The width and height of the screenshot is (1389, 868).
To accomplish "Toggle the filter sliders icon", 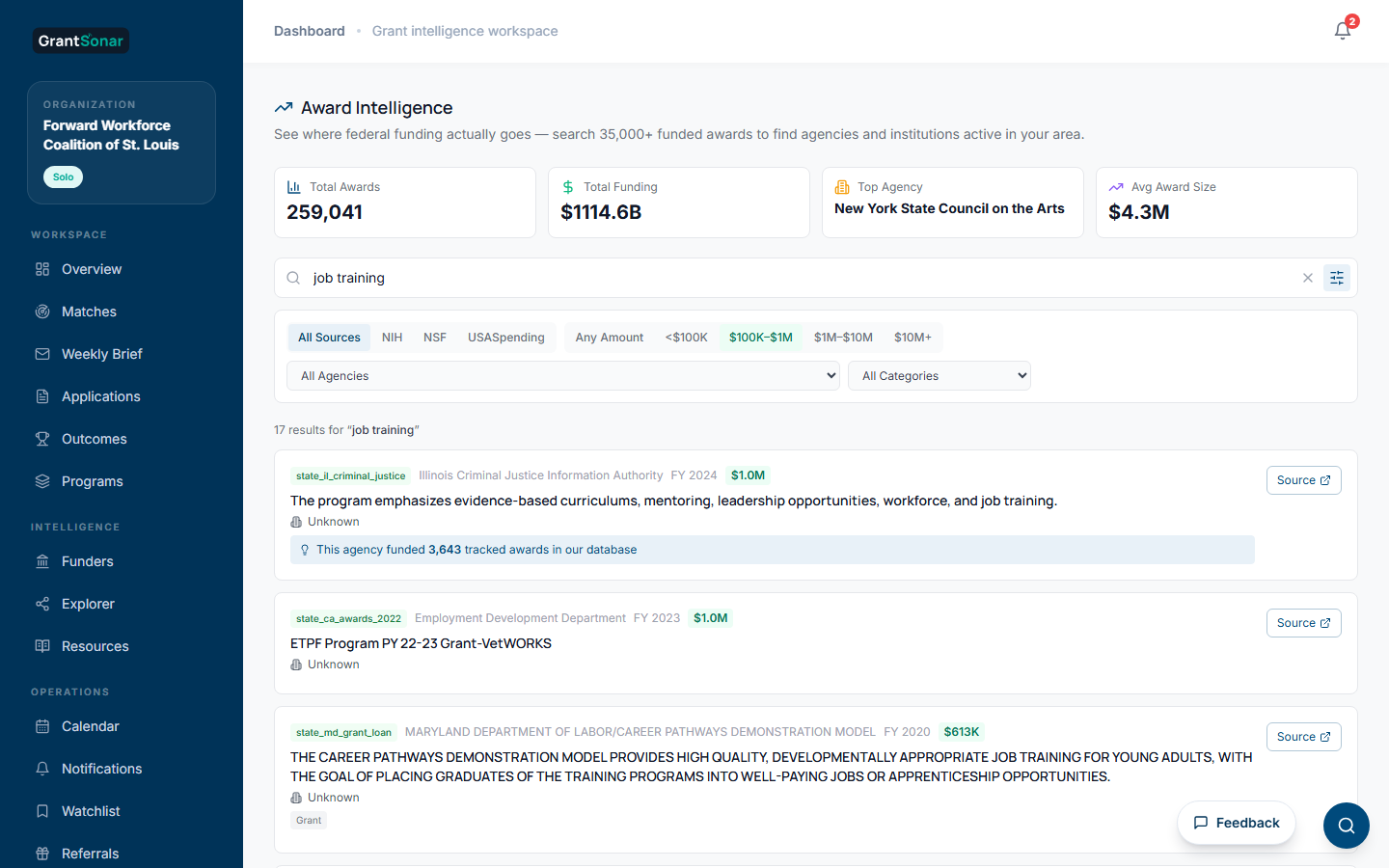I will pyautogui.click(x=1337, y=278).
